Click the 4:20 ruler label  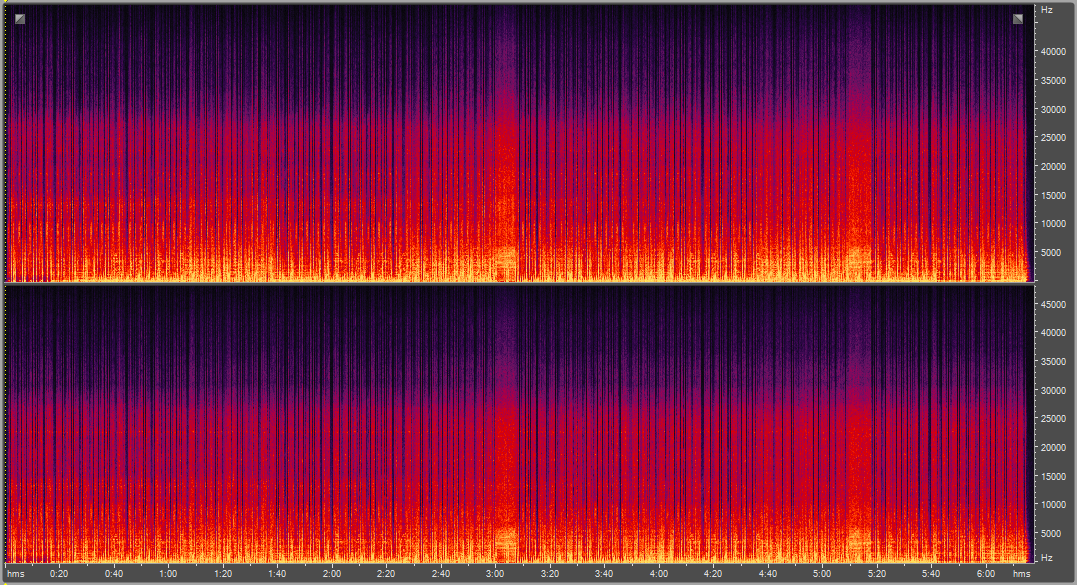coord(713,574)
